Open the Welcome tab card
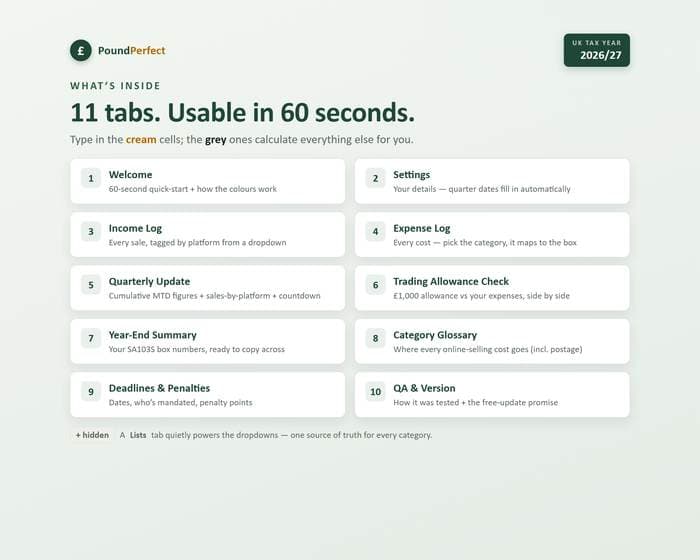Viewport: 700px width, 560px height. pos(208,181)
